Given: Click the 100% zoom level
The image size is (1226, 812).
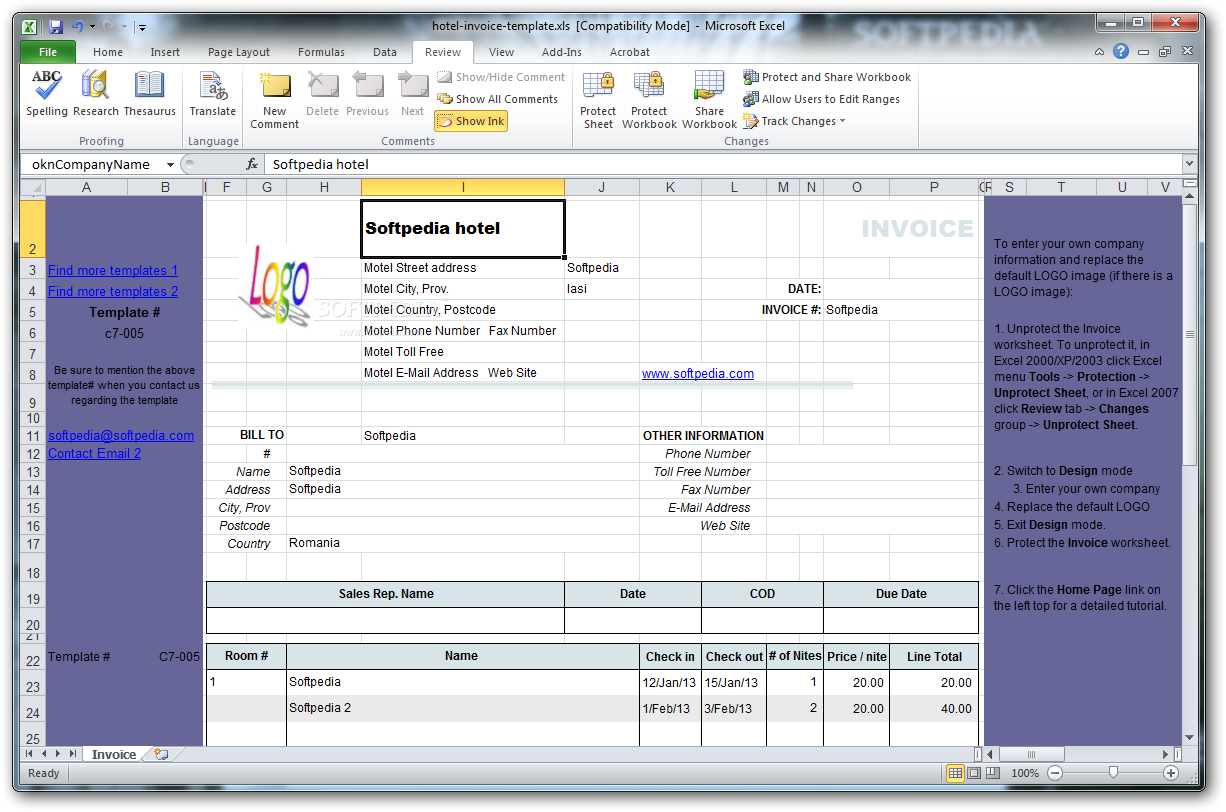Looking at the screenshot, I should pos(1024,773).
